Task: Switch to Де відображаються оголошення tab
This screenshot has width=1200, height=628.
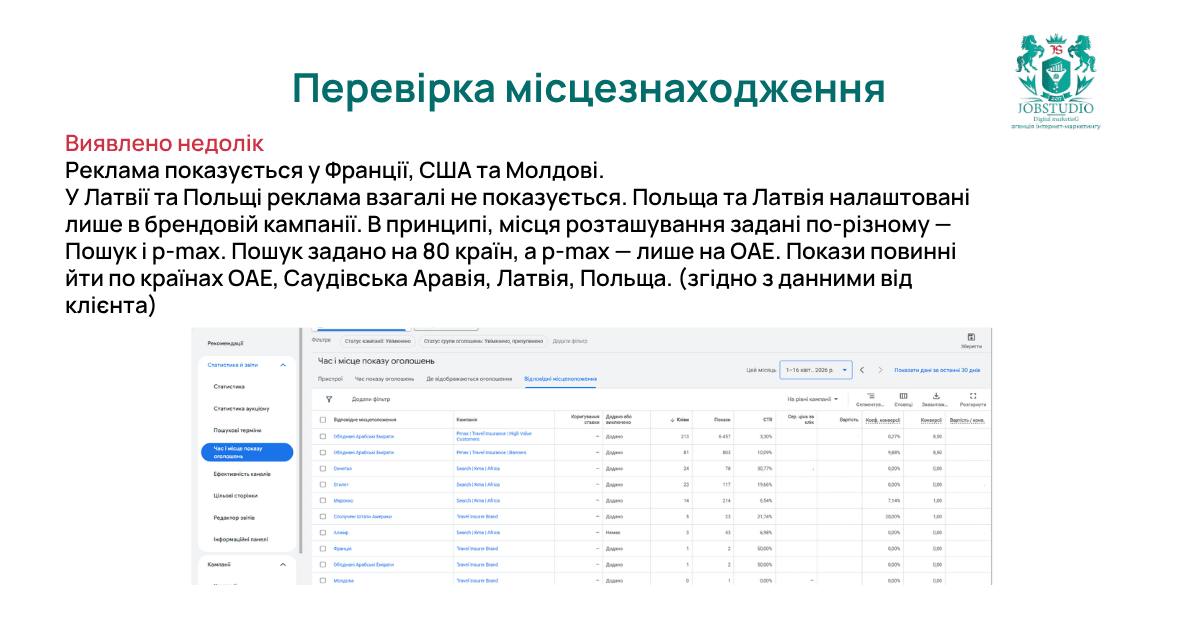Action: pyautogui.click(x=469, y=379)
